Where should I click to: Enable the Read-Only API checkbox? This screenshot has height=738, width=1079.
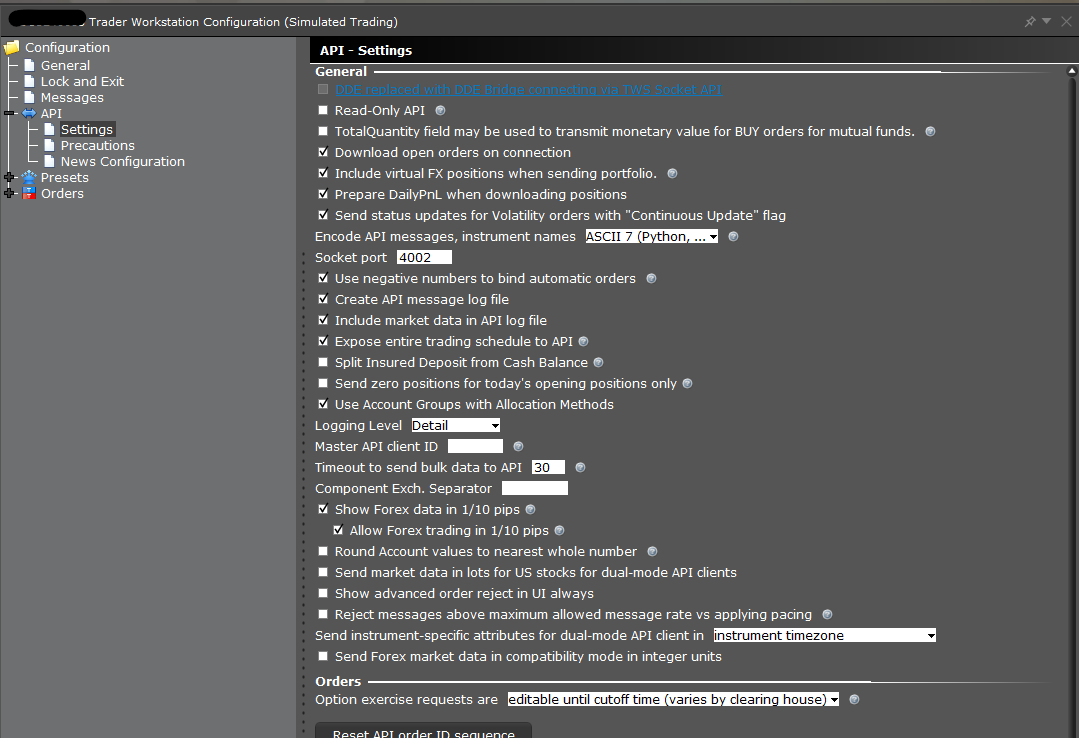click(x=322, y=110)
